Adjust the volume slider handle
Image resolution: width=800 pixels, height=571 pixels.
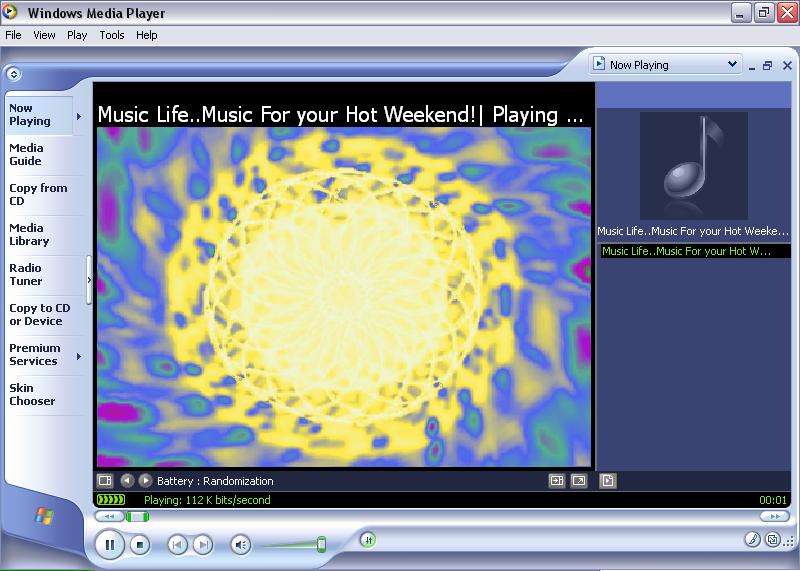click(321, 544)
